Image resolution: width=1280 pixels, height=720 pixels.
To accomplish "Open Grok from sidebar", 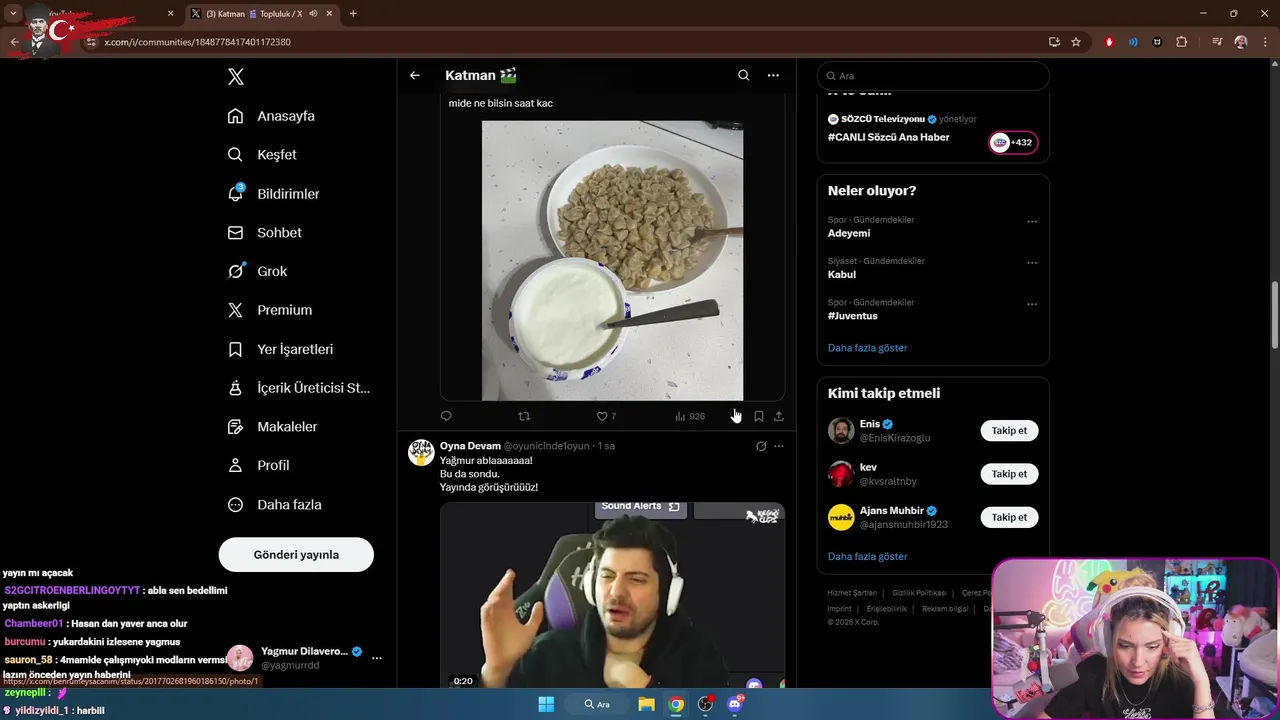I will [257, 271].
